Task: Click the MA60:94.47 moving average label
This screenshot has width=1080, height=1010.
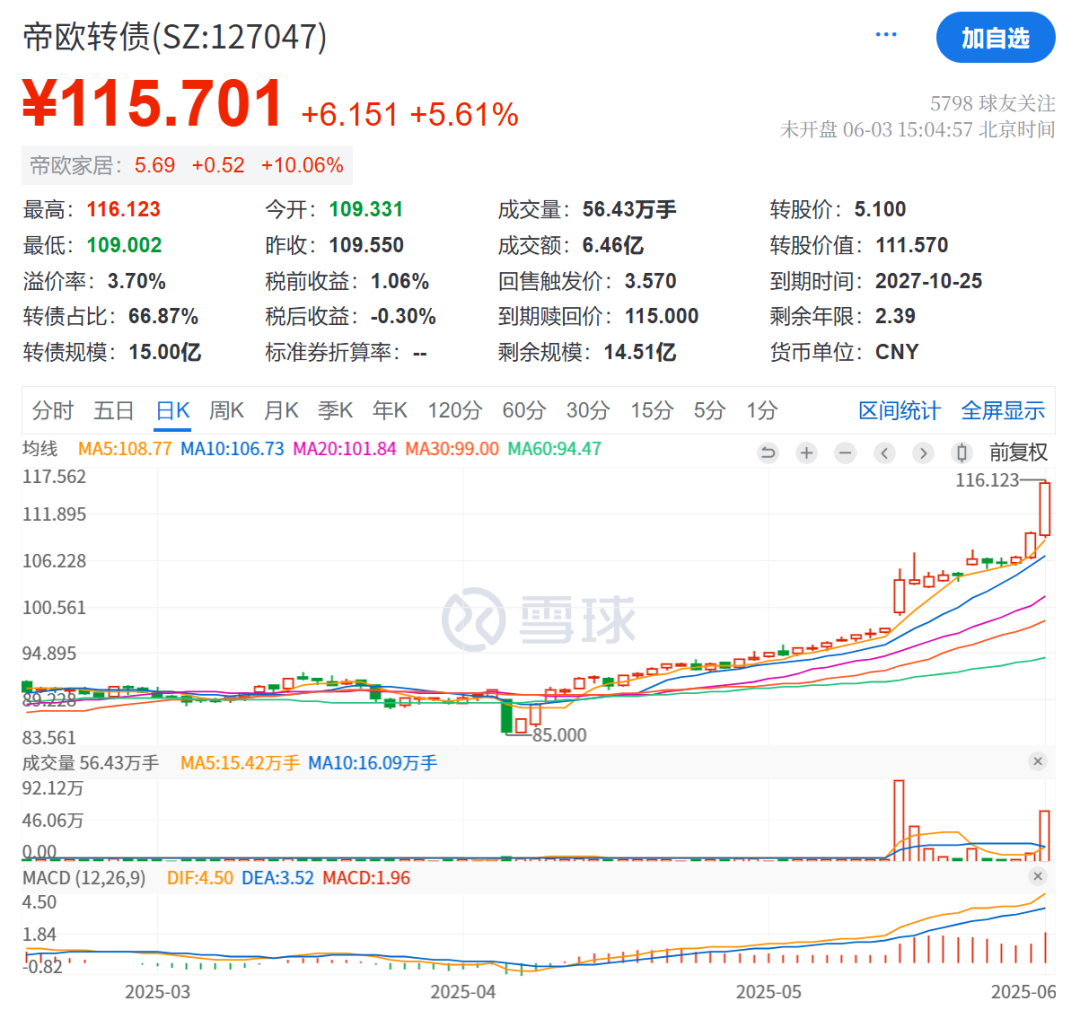Action: (x=554, y=449)
